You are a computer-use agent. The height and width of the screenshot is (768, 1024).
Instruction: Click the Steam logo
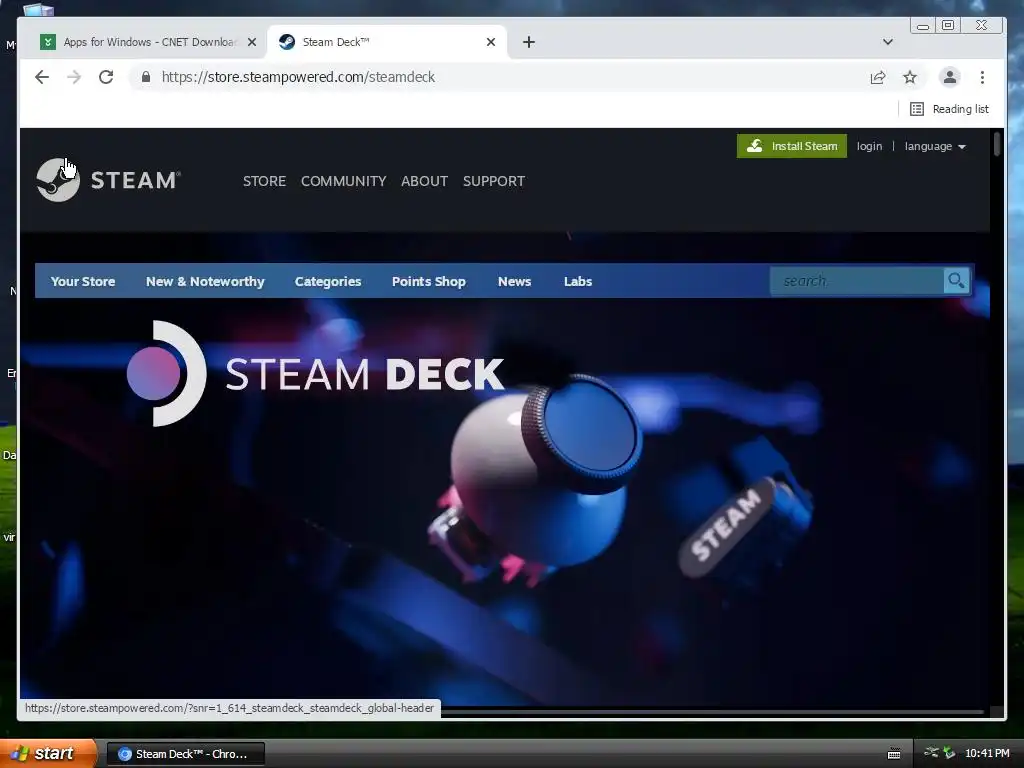click(x=108, y=180)
